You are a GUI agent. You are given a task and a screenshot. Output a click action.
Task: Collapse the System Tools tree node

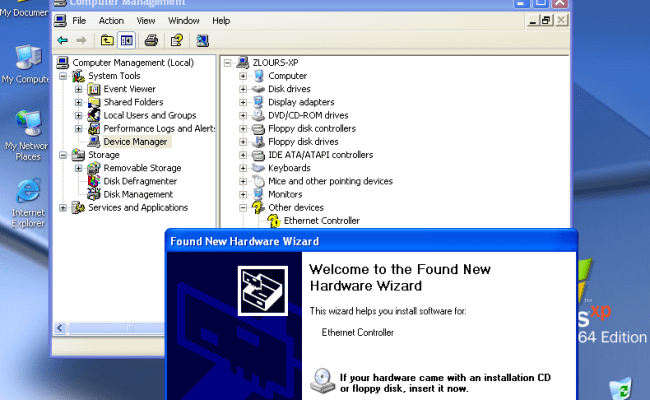[63, 76]
